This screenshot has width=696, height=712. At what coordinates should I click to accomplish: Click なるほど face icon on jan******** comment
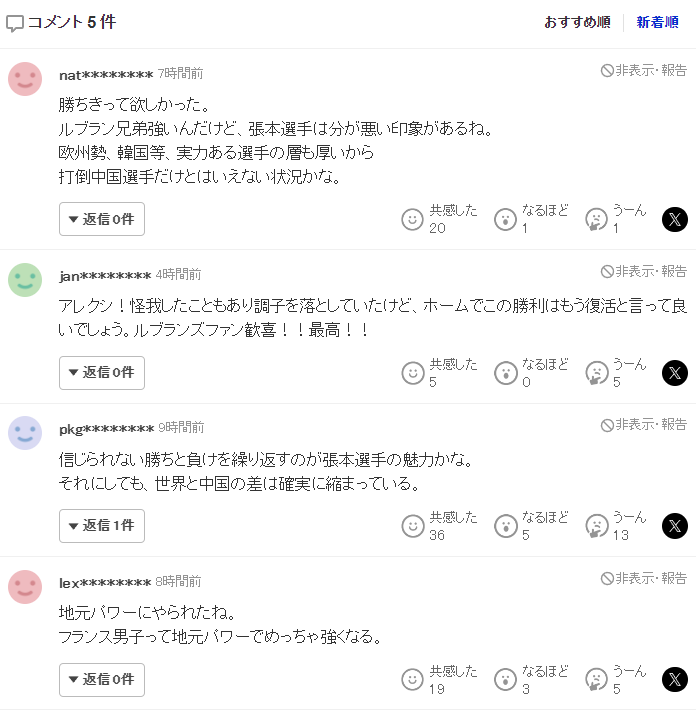(x=505, y=373)
